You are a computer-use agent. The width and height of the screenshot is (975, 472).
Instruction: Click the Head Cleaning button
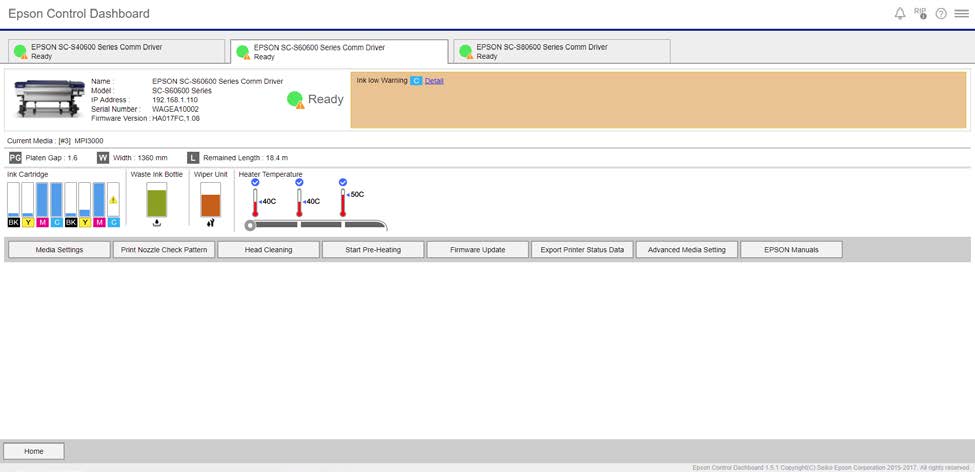tap(268, 250)
